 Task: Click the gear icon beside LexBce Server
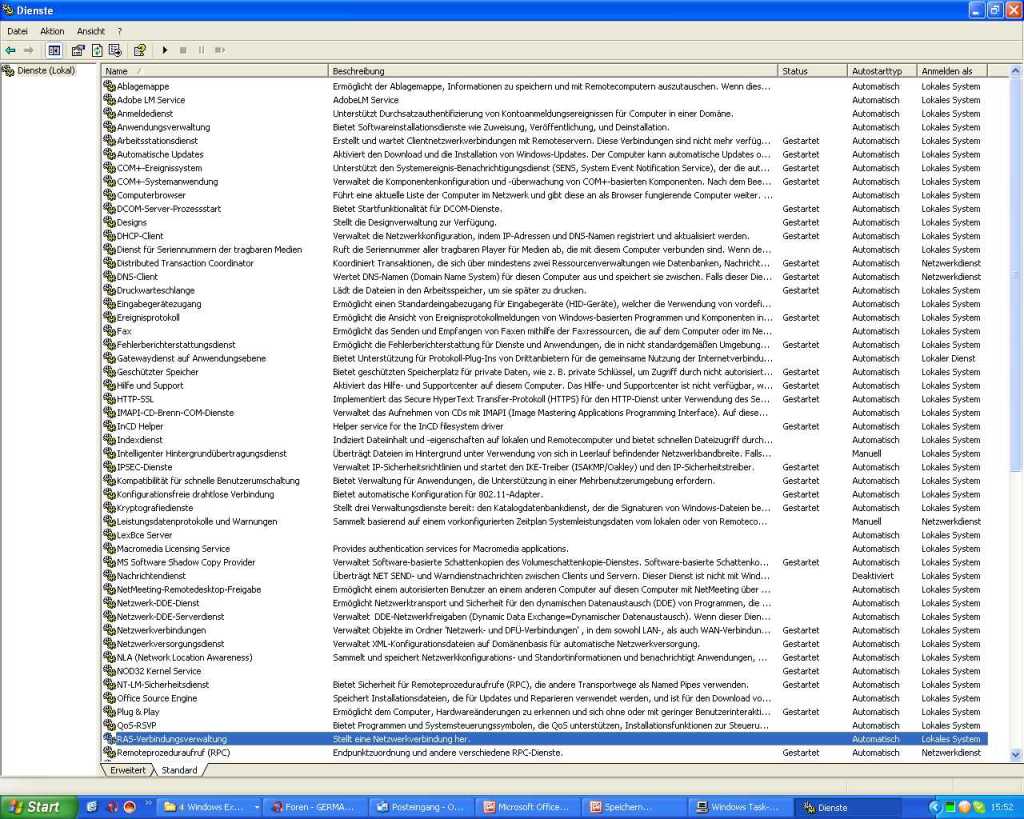(x=109, y=534)
